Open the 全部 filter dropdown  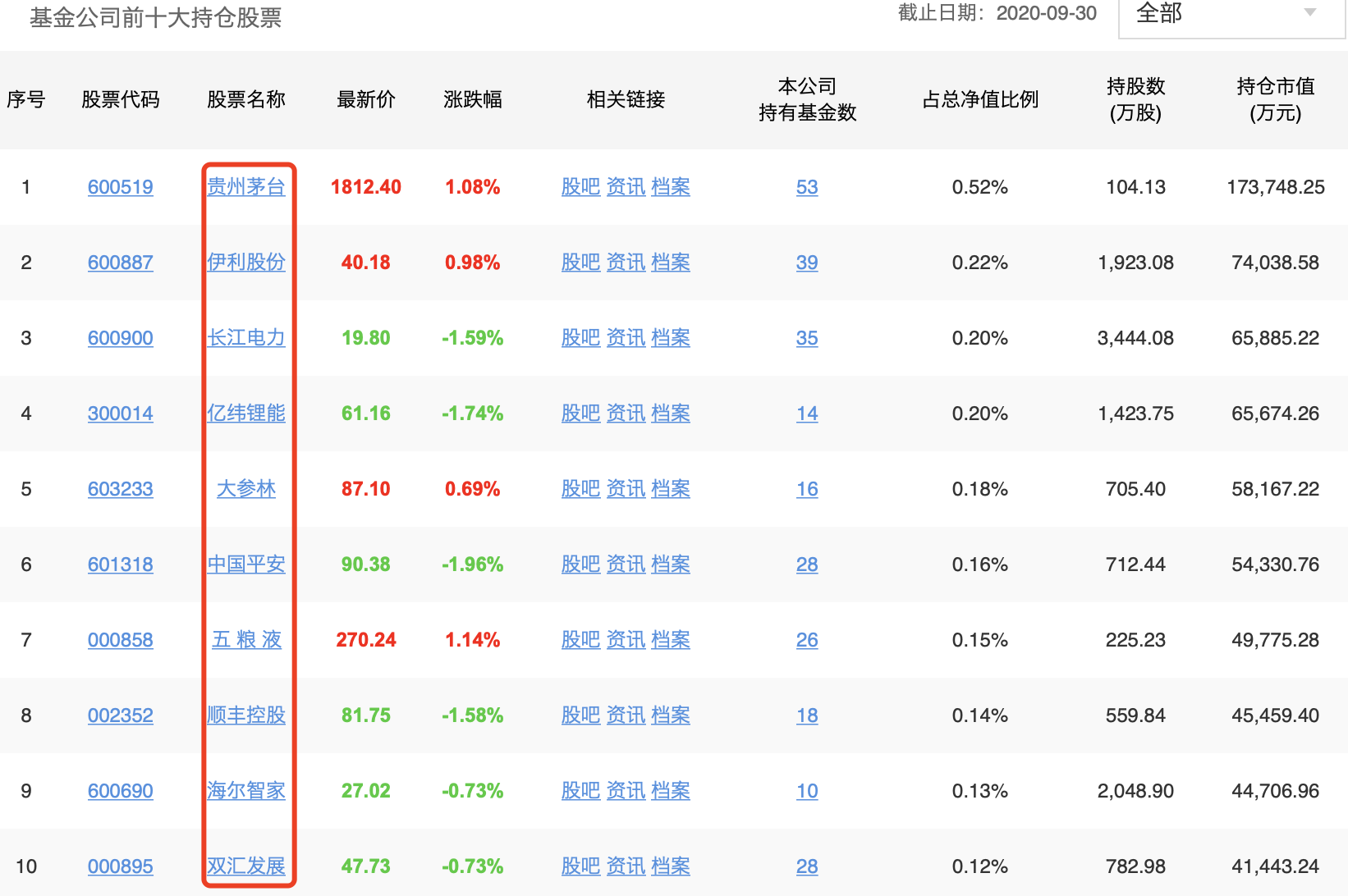pyautogui.click(x=1231, y=15)
